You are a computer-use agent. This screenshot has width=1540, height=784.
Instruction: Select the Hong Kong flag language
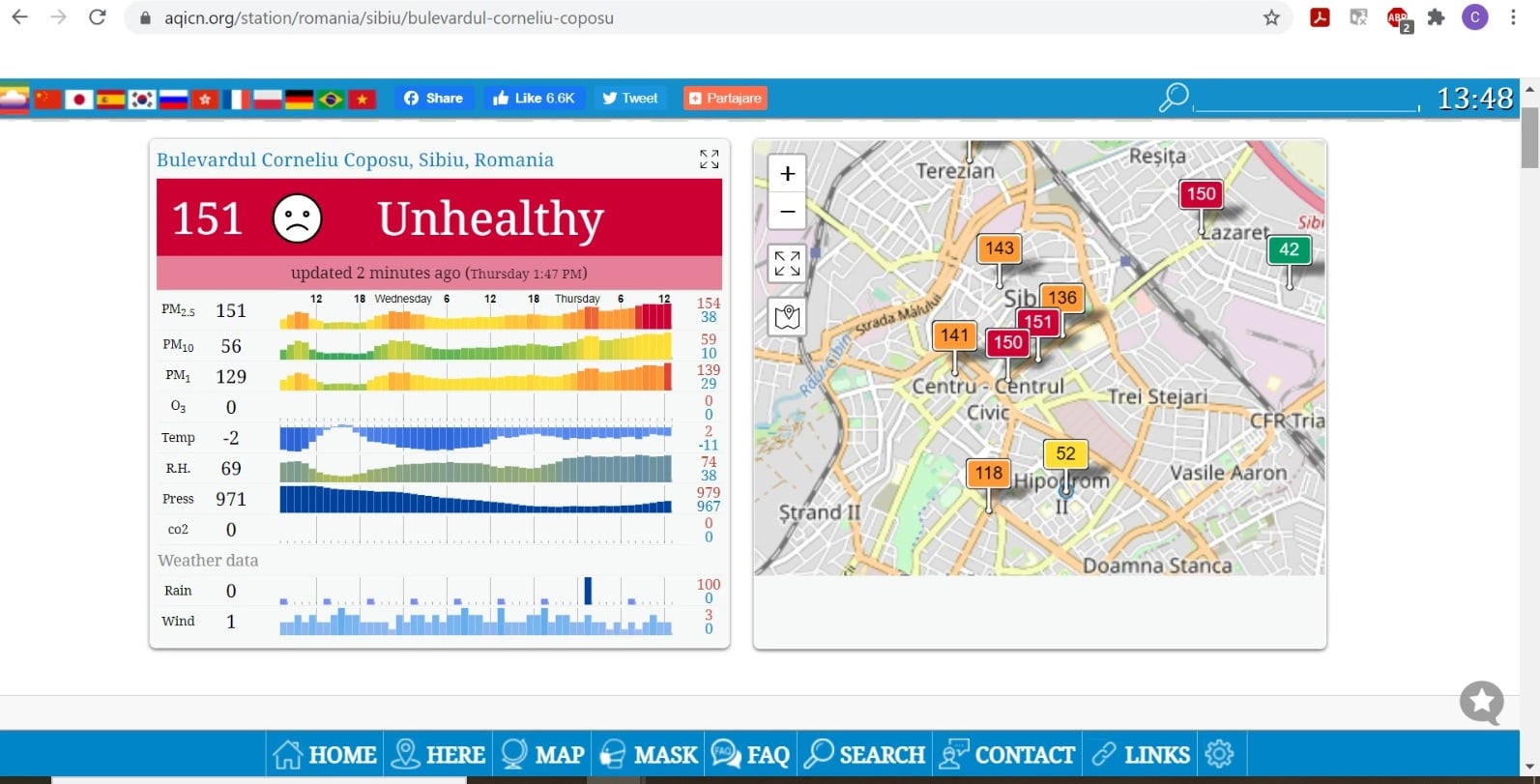205,99
